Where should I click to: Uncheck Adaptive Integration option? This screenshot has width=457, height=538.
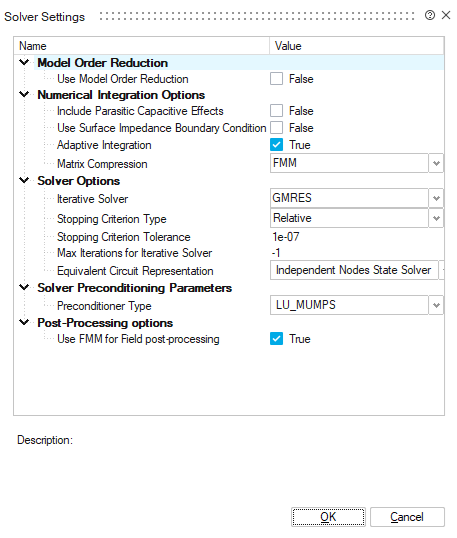[x=276, y=144]
